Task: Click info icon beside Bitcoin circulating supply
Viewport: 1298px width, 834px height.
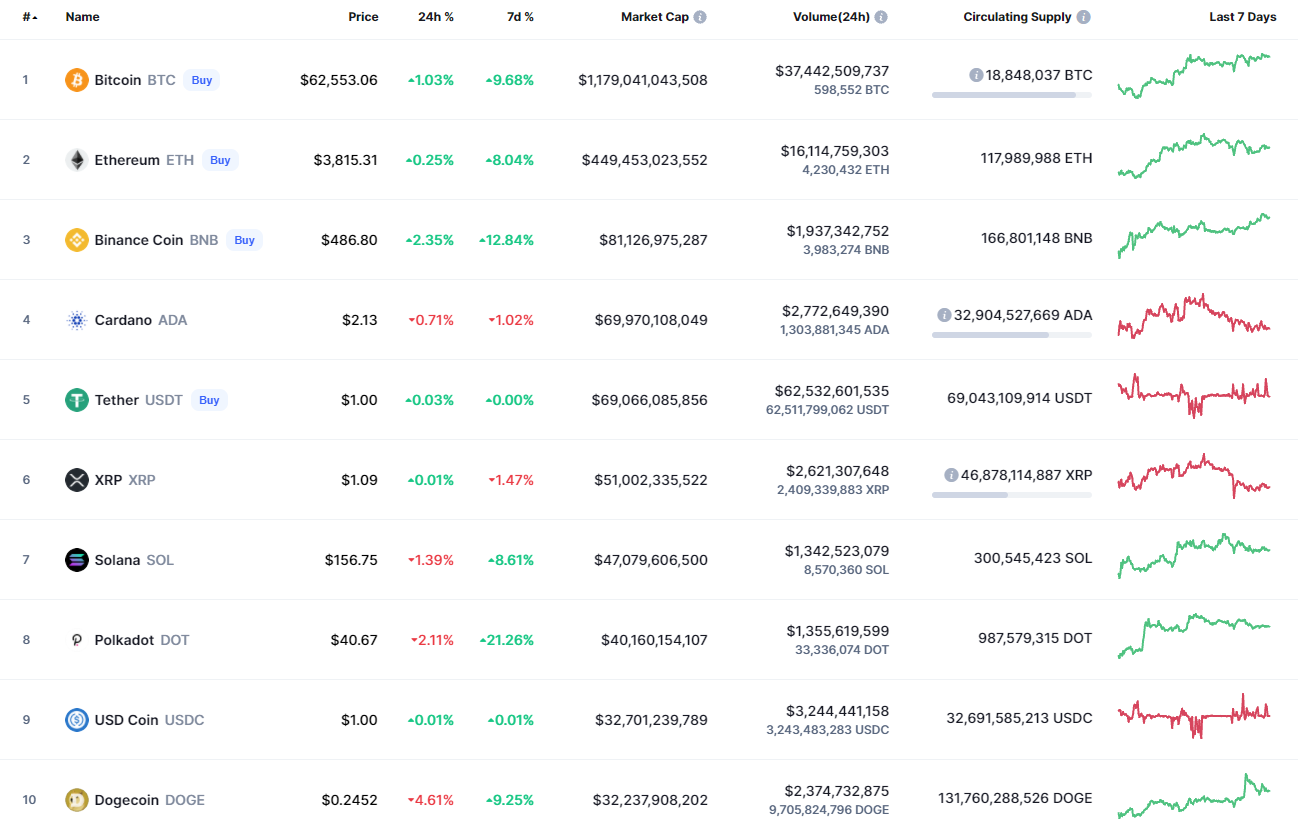Action: coord(976,75)
